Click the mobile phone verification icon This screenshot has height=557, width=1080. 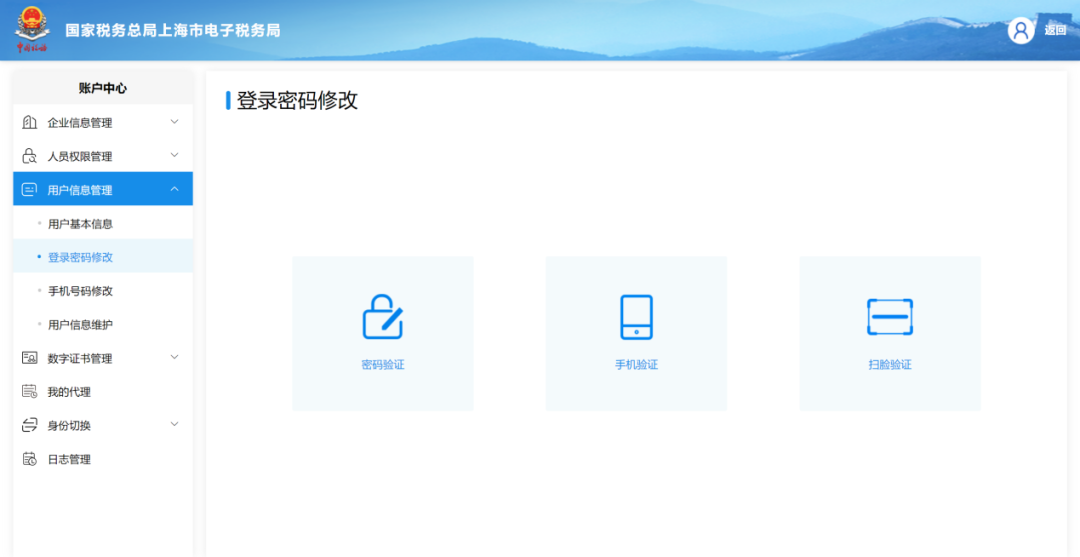click(x=636, y=317)
